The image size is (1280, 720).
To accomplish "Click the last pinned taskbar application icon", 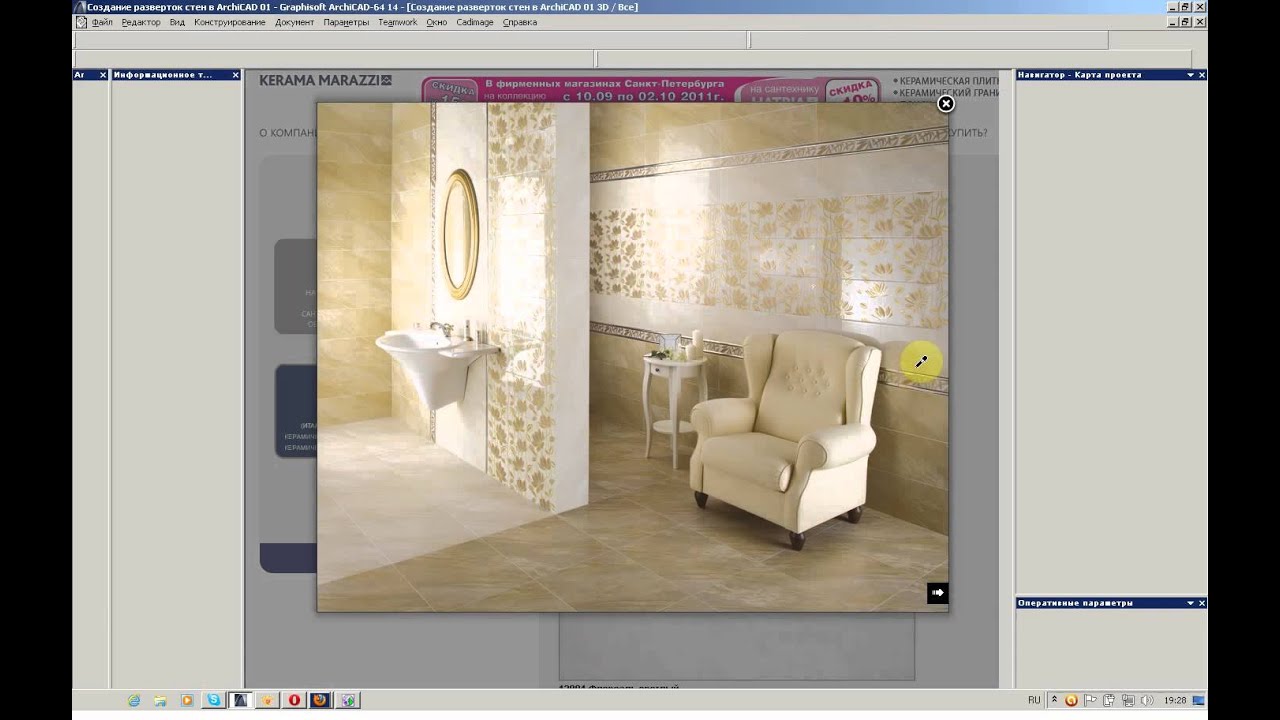I will click(x=348, y=700).
